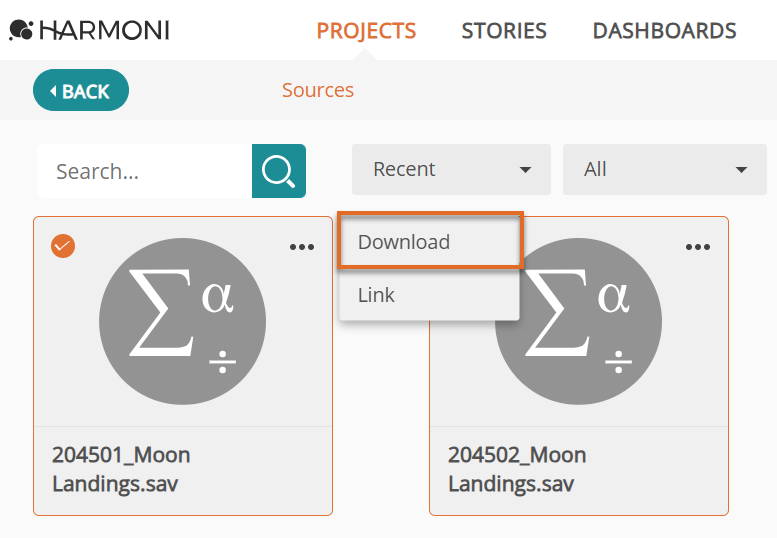The width and height of the screenshot is (777, 538).
Task: Open options menu on 204501_Moon Landings.sav card
Action: tap(302, 247)
